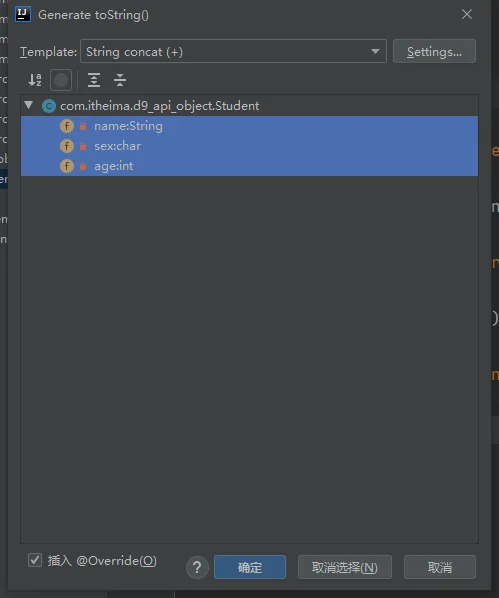Select the Student class icon row
The height and width of the screenshot is (598, 499).
coord(250,106)
